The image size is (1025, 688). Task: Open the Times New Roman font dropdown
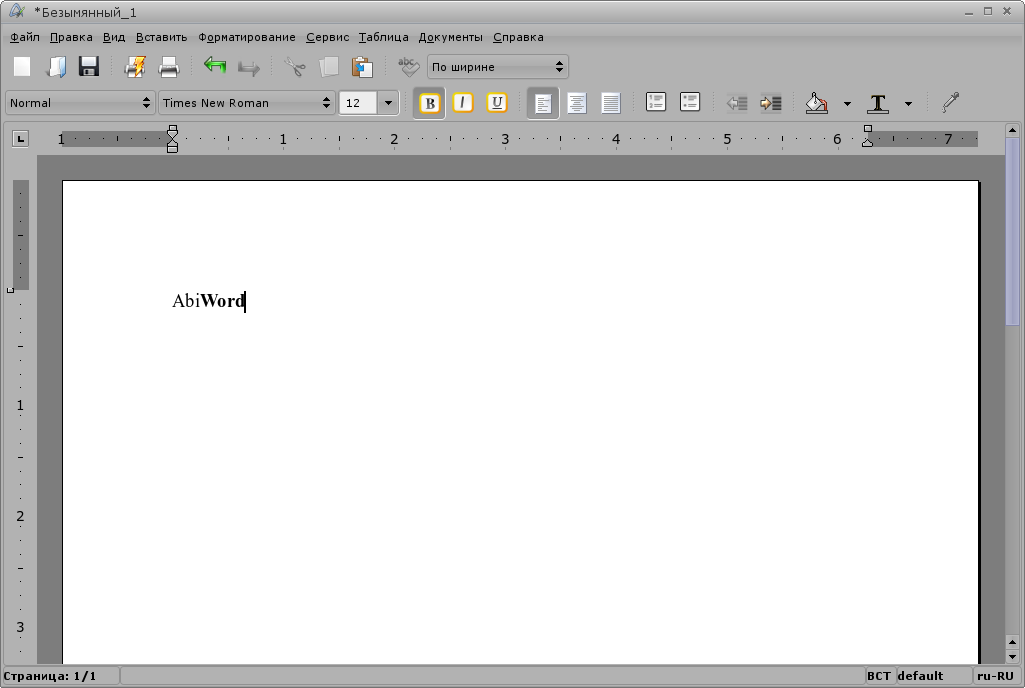[x=246, y=103]
